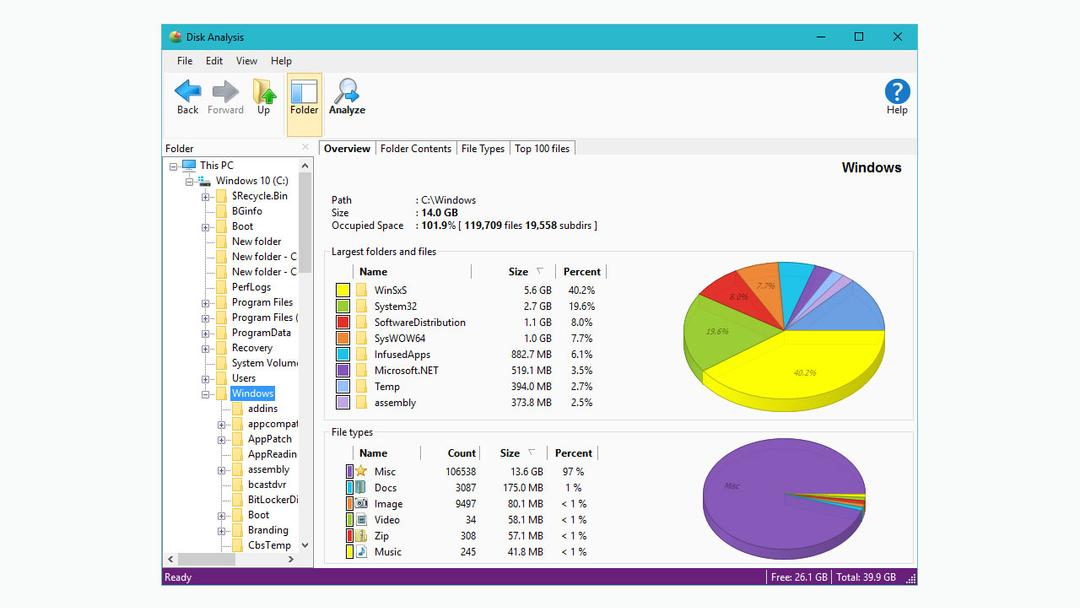Click the Analyze magnifier icon
Image resolution: width=1080 pixels, height=608 pixels.
tap(347, 92)
